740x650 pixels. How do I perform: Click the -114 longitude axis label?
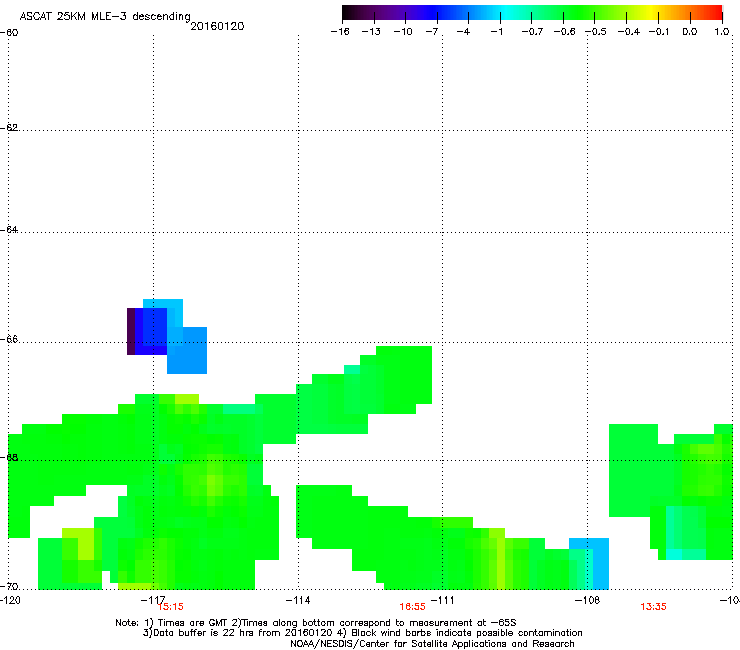tap(298, 600)
